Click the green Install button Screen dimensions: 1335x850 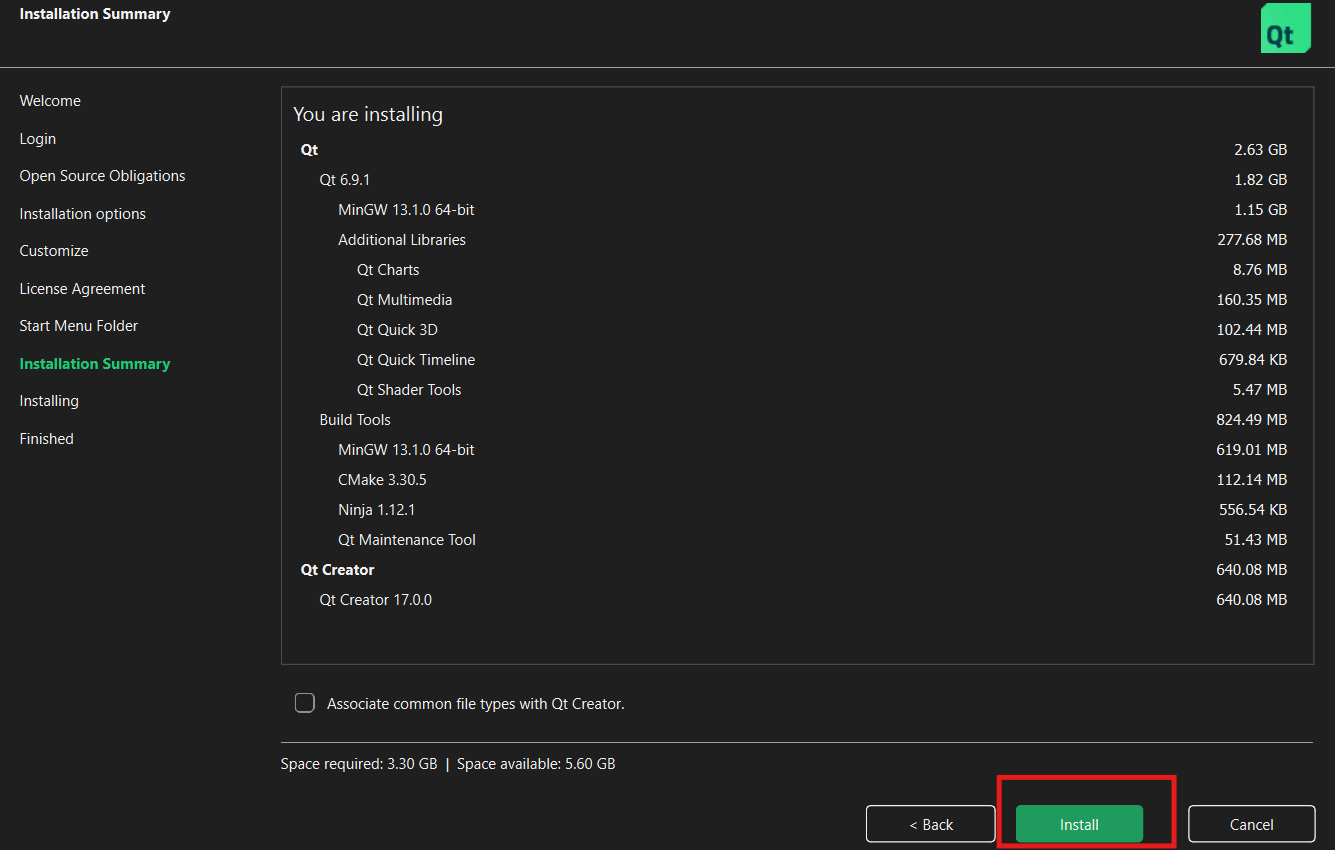pos(1079,824)
